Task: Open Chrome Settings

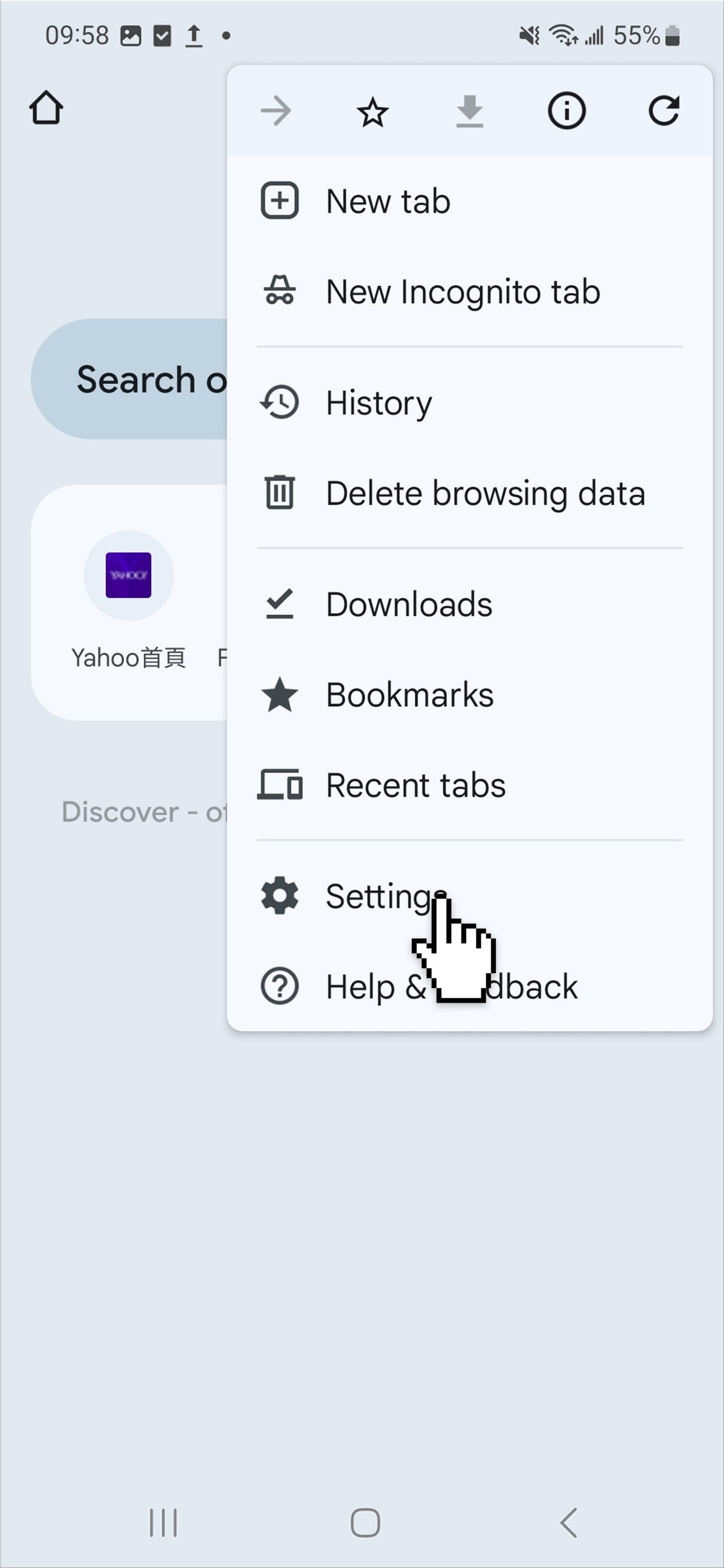Action: [469, 896]
